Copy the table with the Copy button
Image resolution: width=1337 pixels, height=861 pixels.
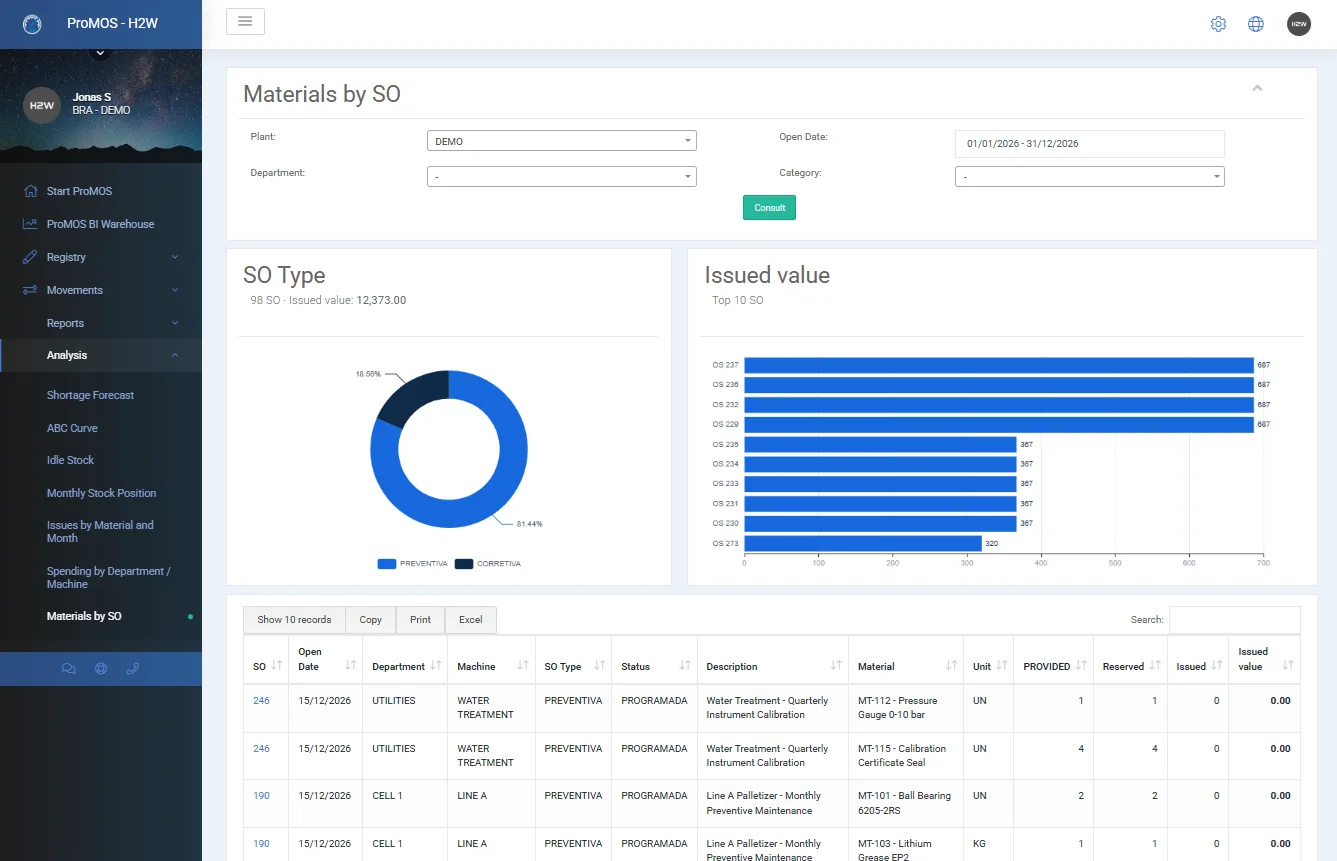(x=371, y=620)
